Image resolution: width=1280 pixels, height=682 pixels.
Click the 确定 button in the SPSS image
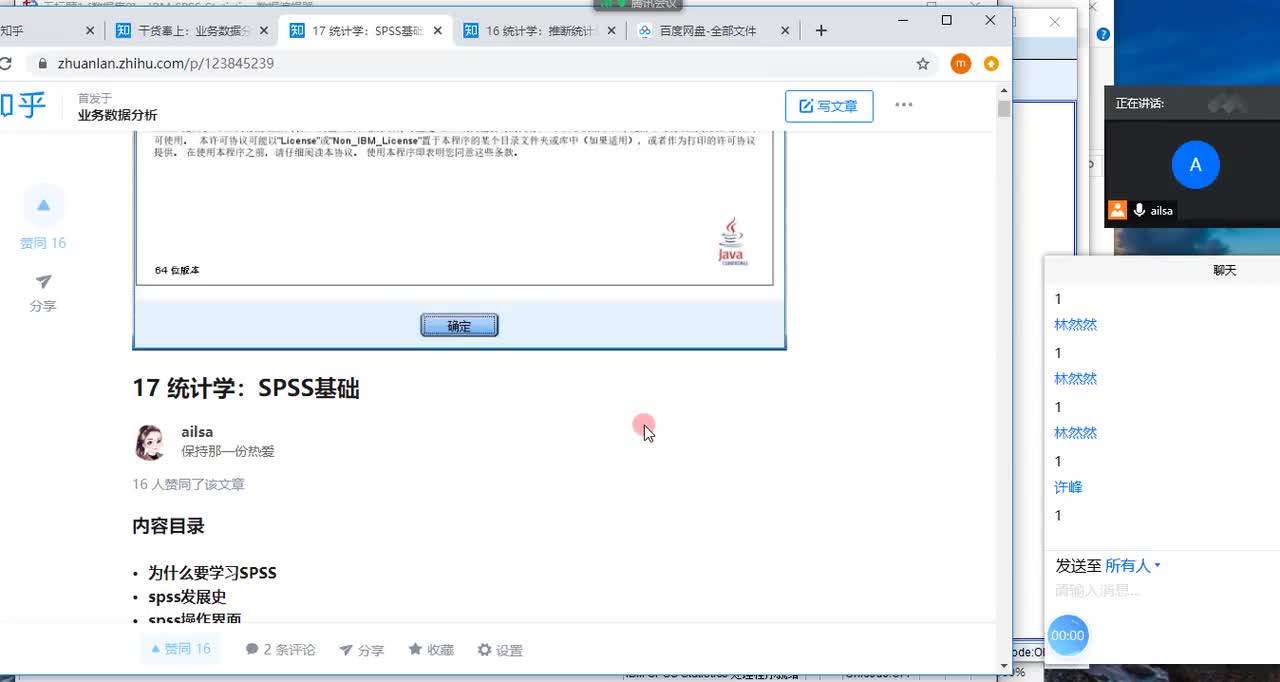click(x=459, y=326)
